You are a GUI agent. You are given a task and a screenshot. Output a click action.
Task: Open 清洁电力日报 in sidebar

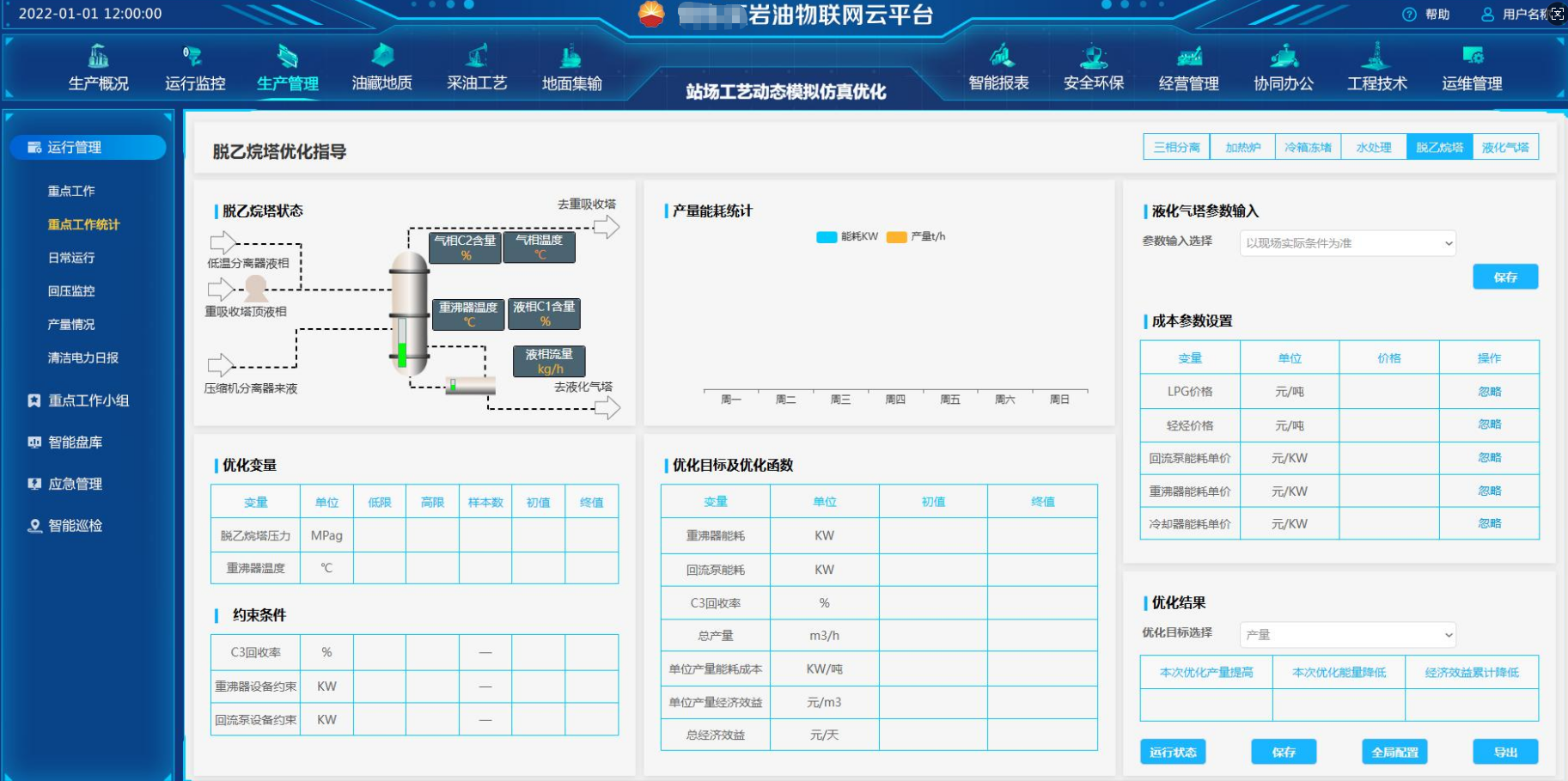[x=83, y=357]
